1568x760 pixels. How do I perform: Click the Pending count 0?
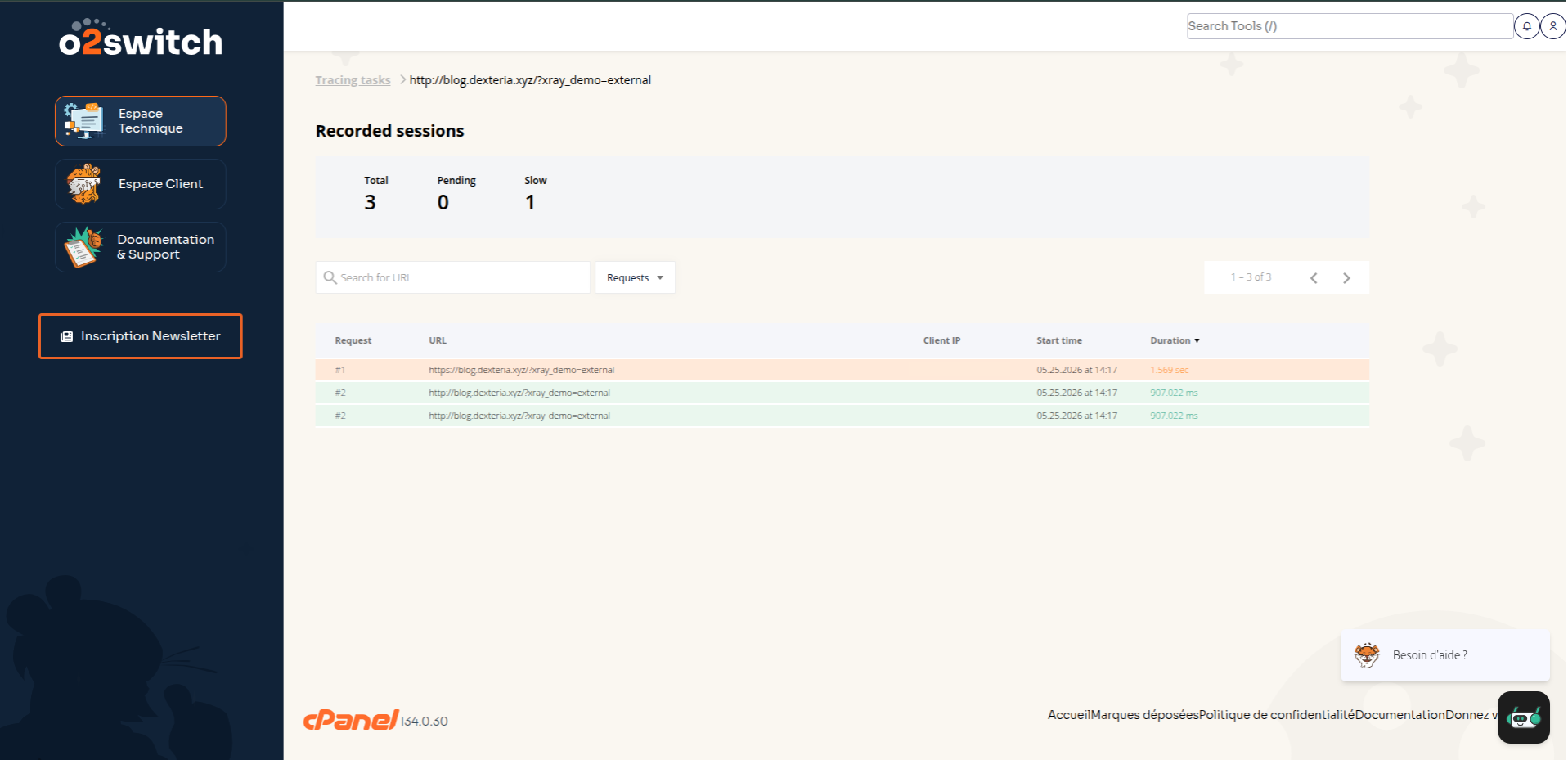point(443,202)
